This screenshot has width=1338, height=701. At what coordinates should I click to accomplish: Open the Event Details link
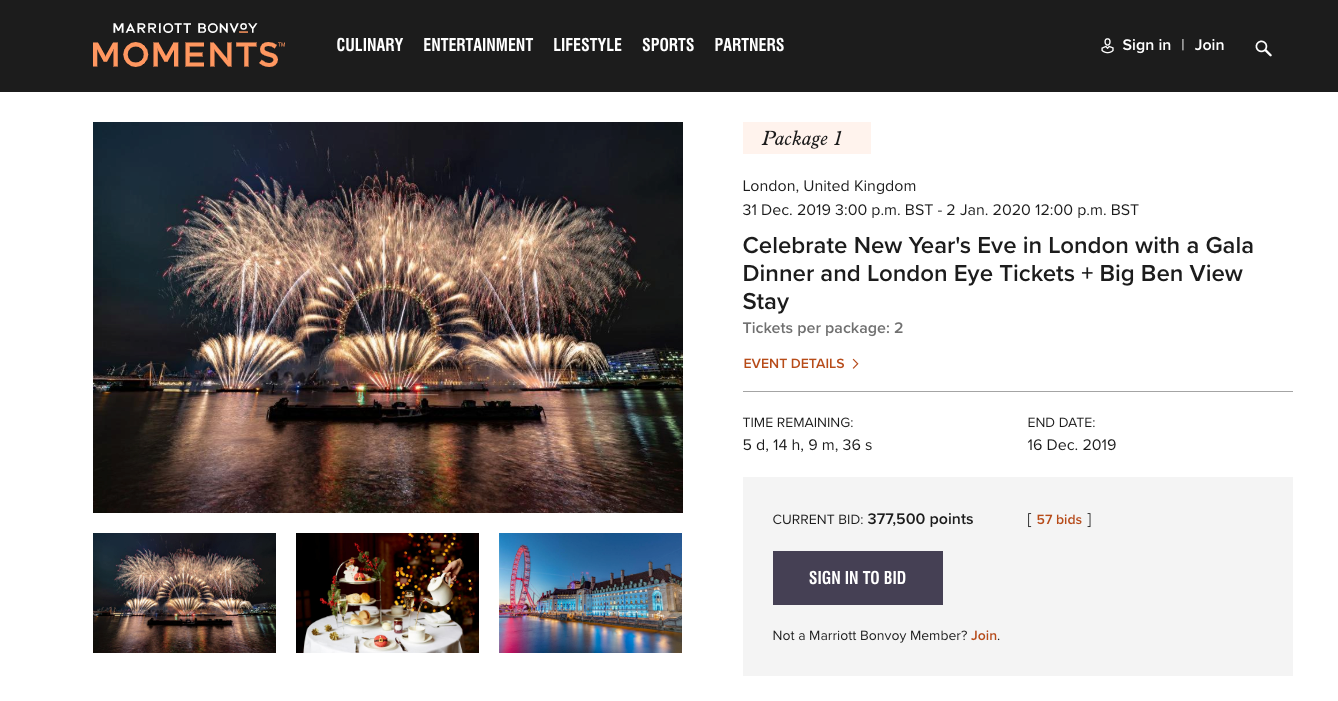794,364
